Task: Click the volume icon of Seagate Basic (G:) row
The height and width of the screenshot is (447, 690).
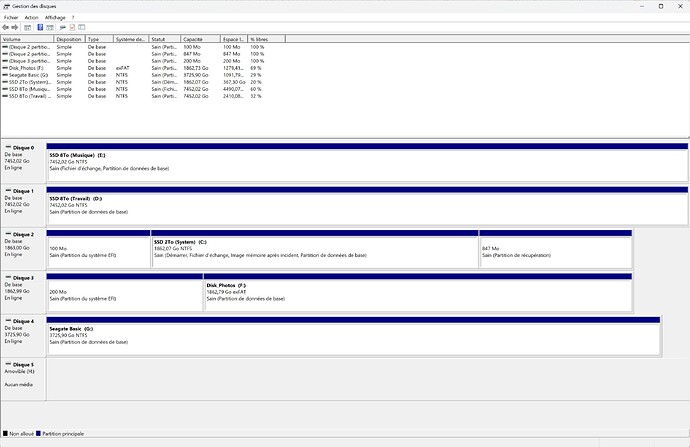Action: (x=5, y=75)
